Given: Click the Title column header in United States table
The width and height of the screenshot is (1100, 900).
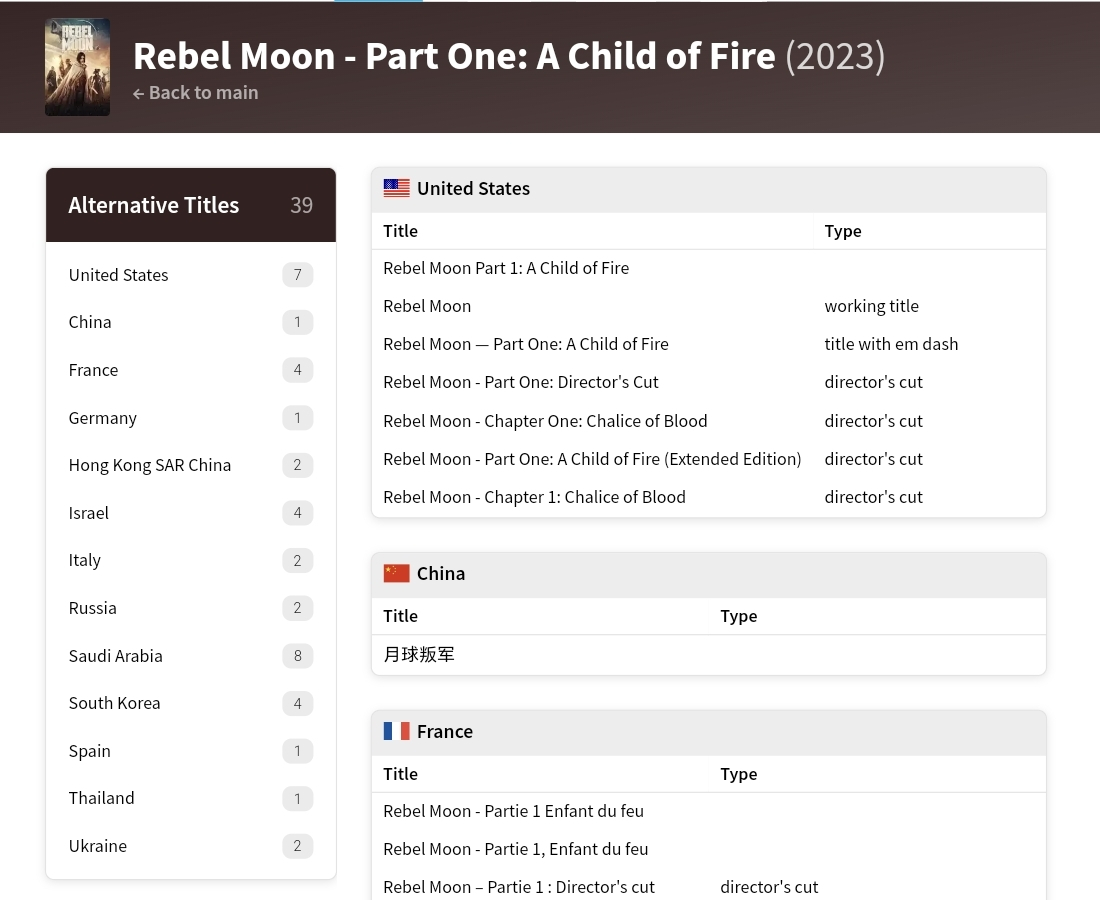Looking at the screenshot, I should point(400,230).
